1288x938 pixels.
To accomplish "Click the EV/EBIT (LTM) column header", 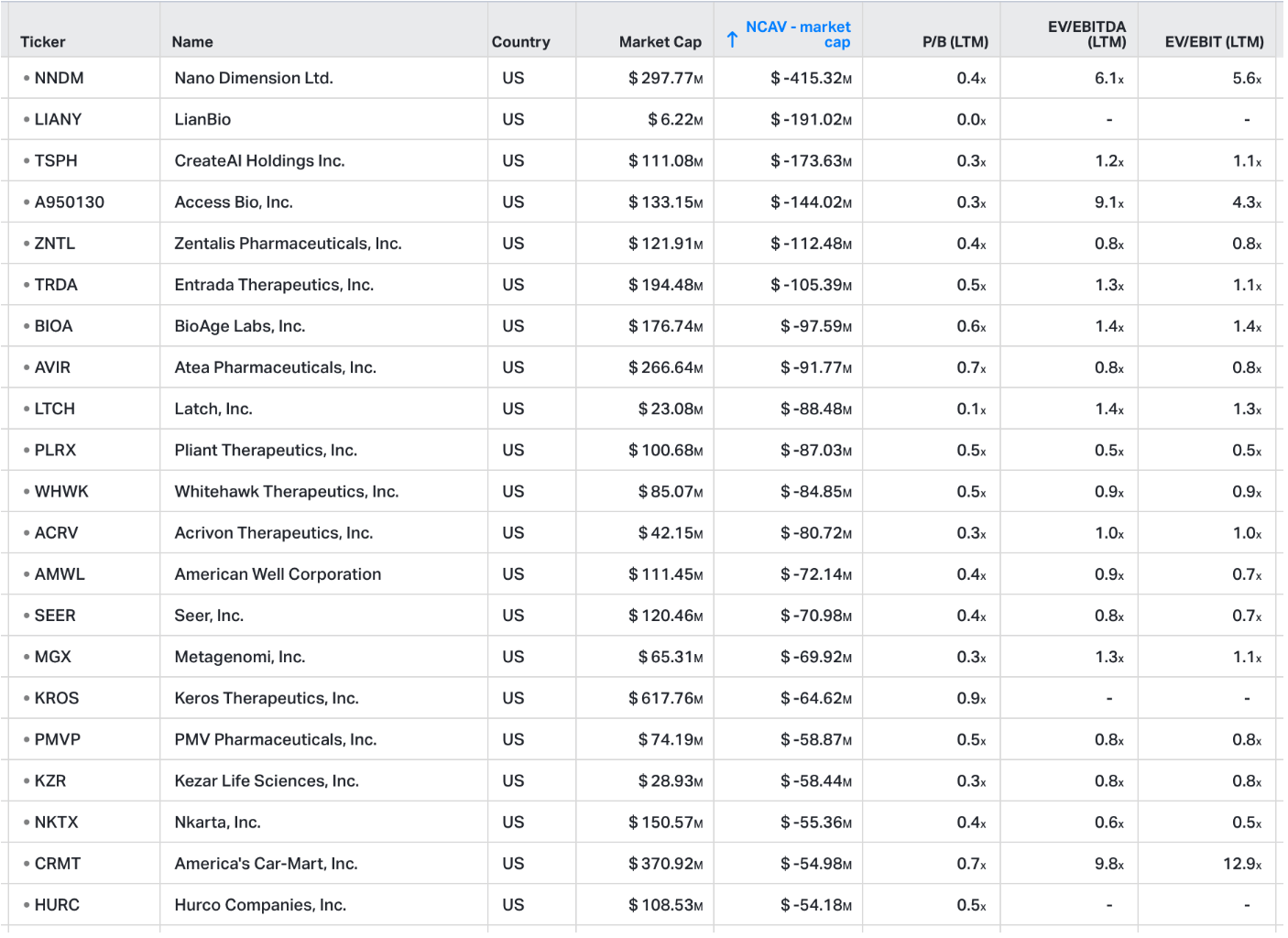I will pos(1214,42).
